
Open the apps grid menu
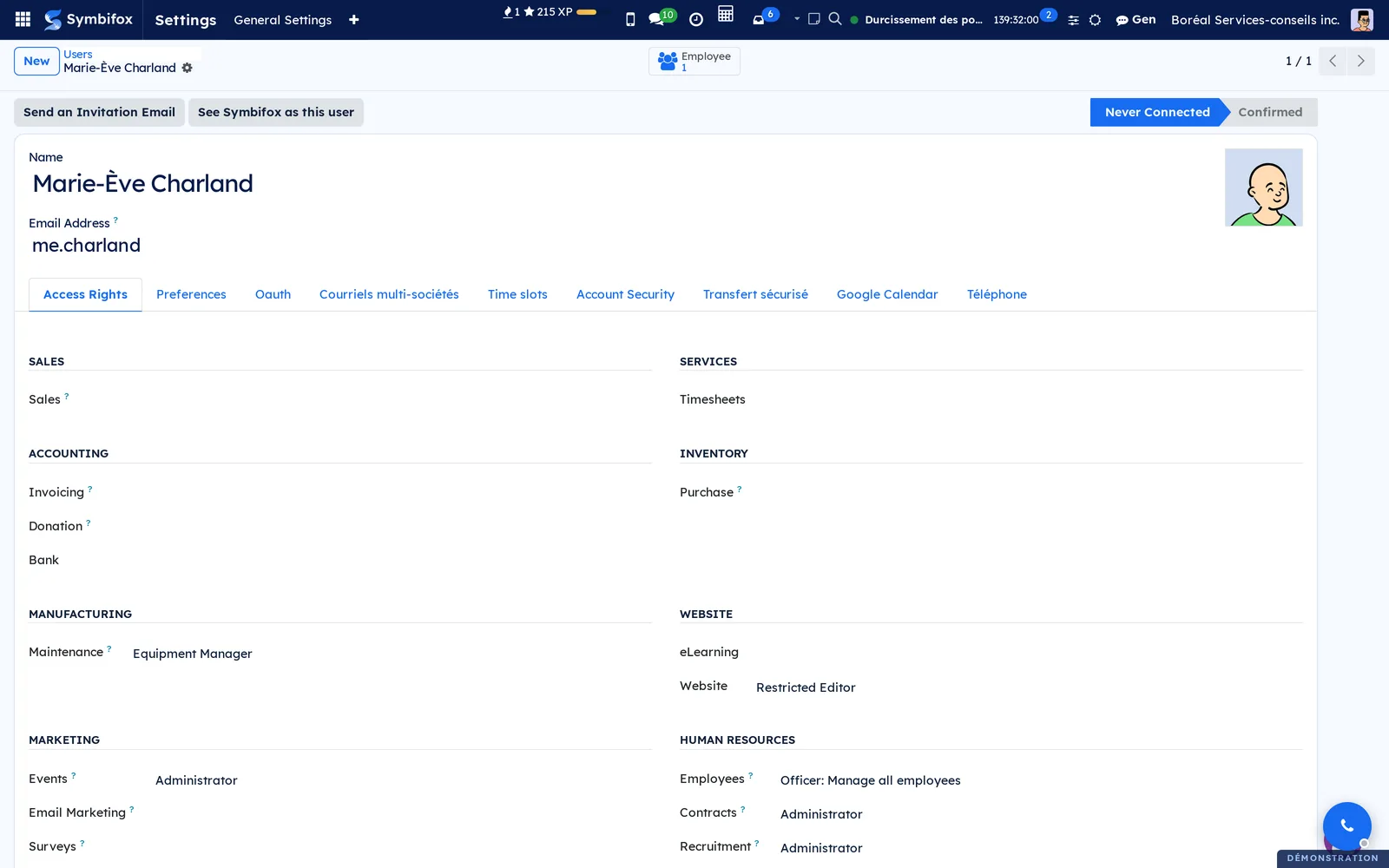coord(23,19)
